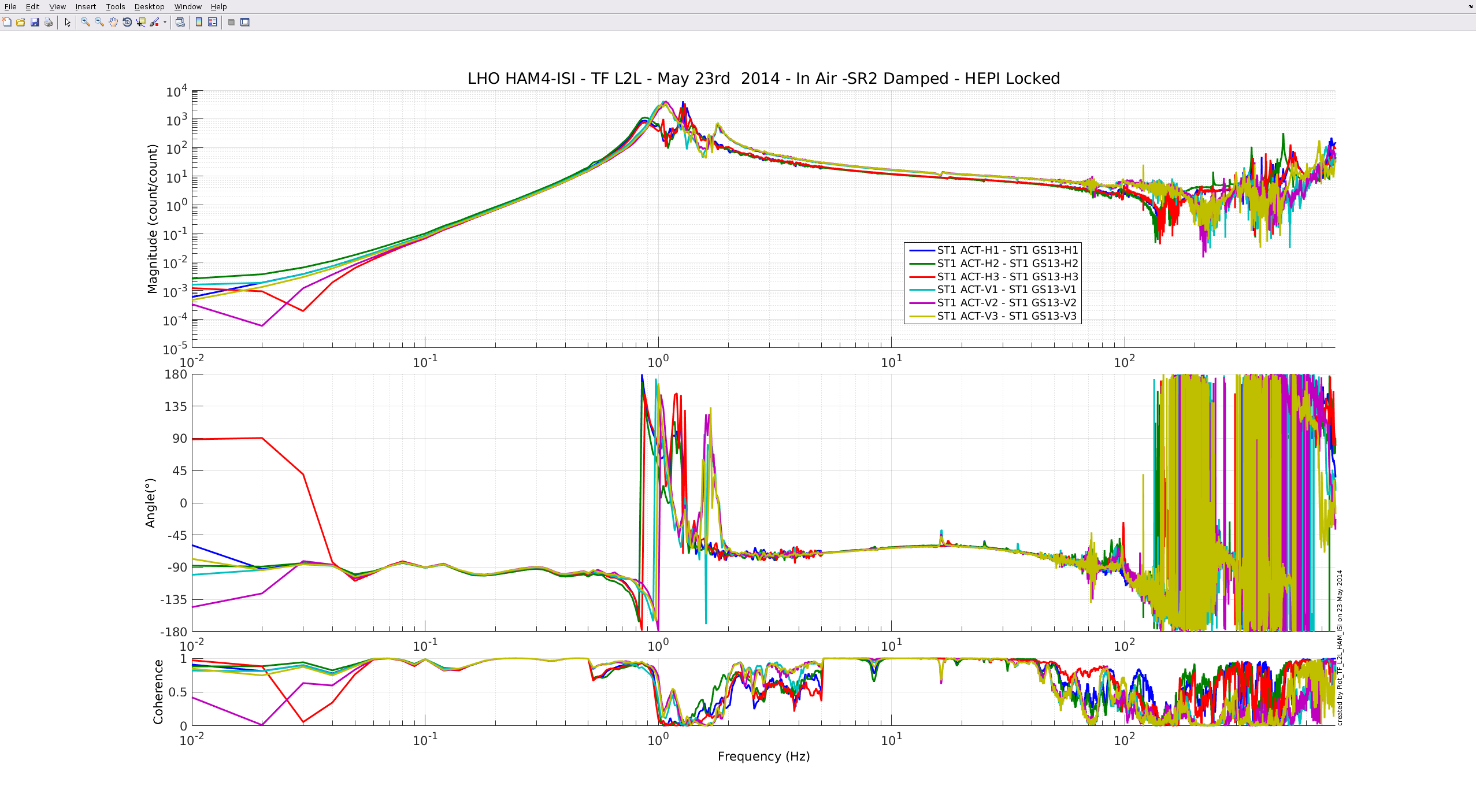This screenshot has height=812, width=1476.
Task: Open the Tools menu
Action: [116, 6]
